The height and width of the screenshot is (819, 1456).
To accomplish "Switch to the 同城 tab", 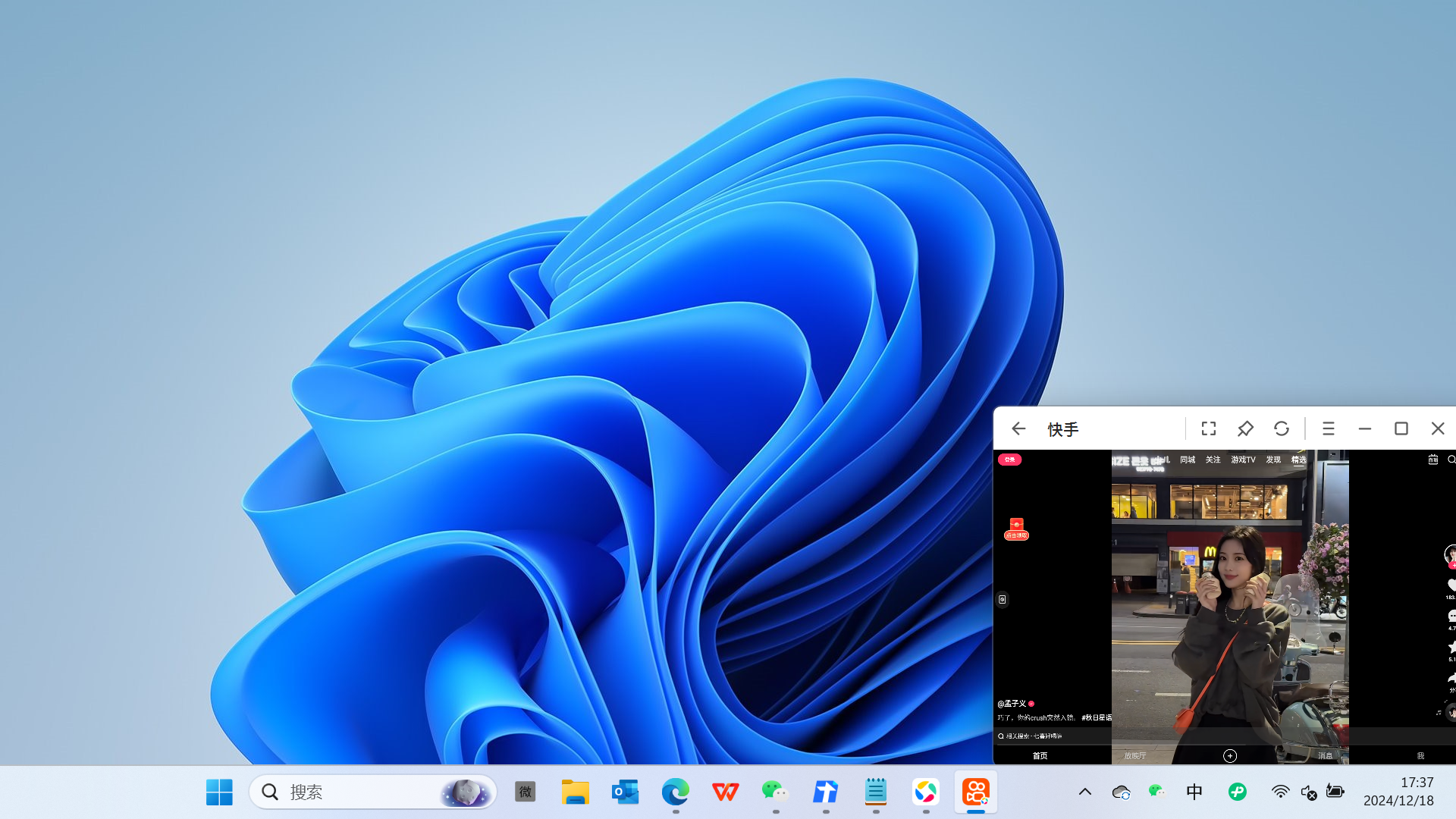I will (1188, 460).
